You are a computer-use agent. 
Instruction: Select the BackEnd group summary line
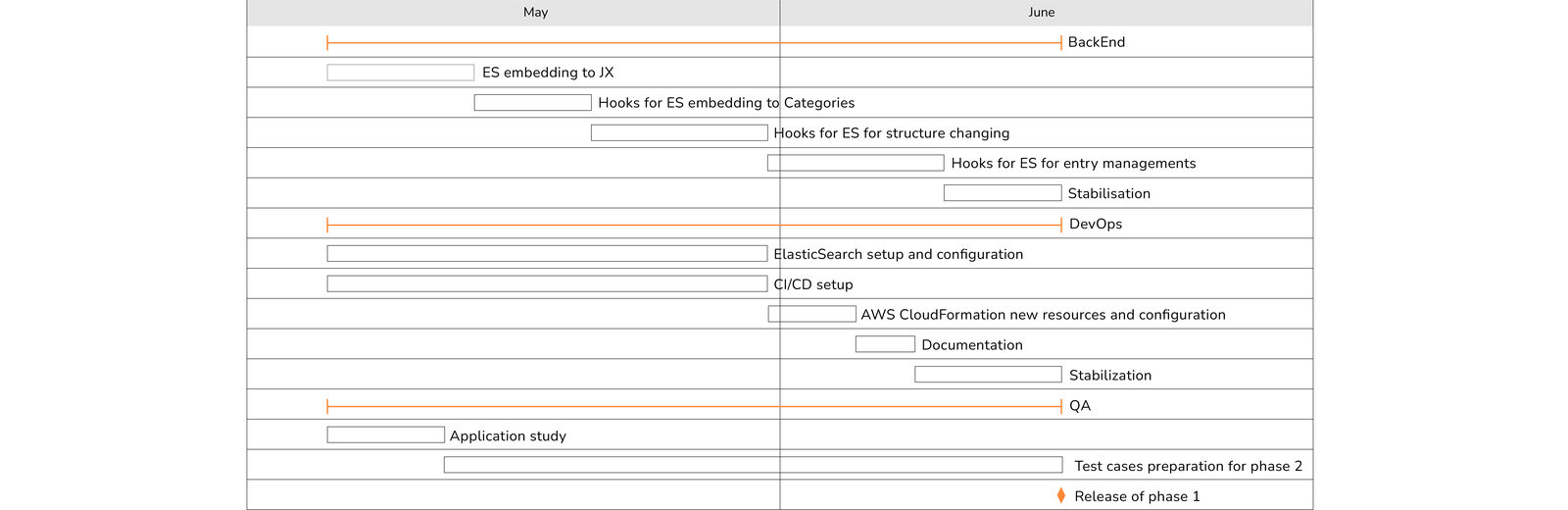pos(694,42)
